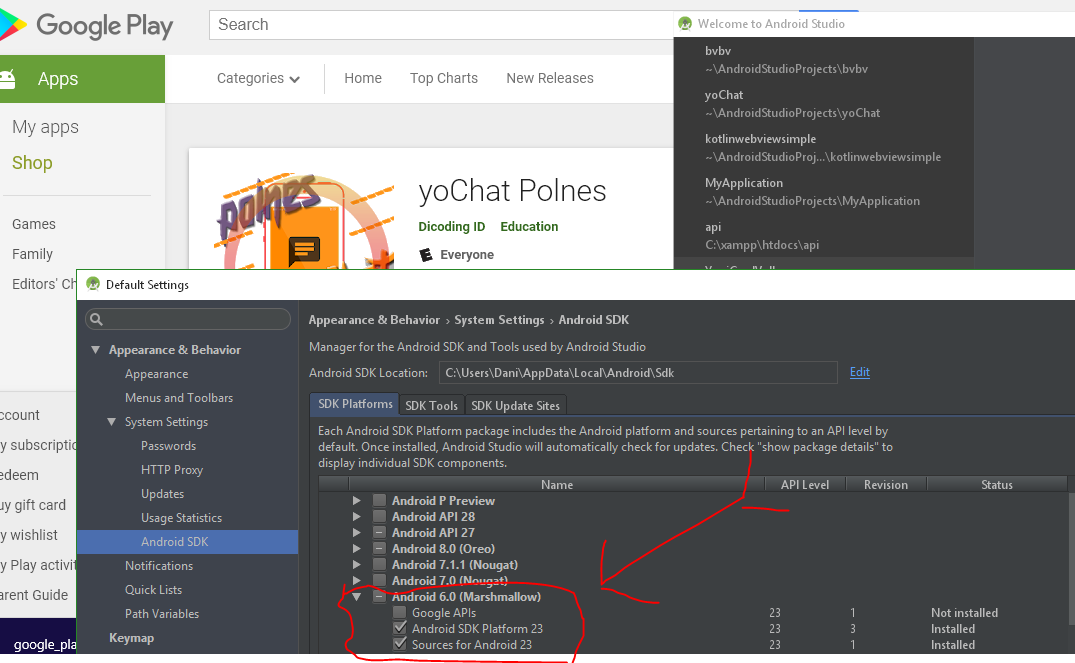Expand the Android API 28 row
1075x663 pixels.
357,516
